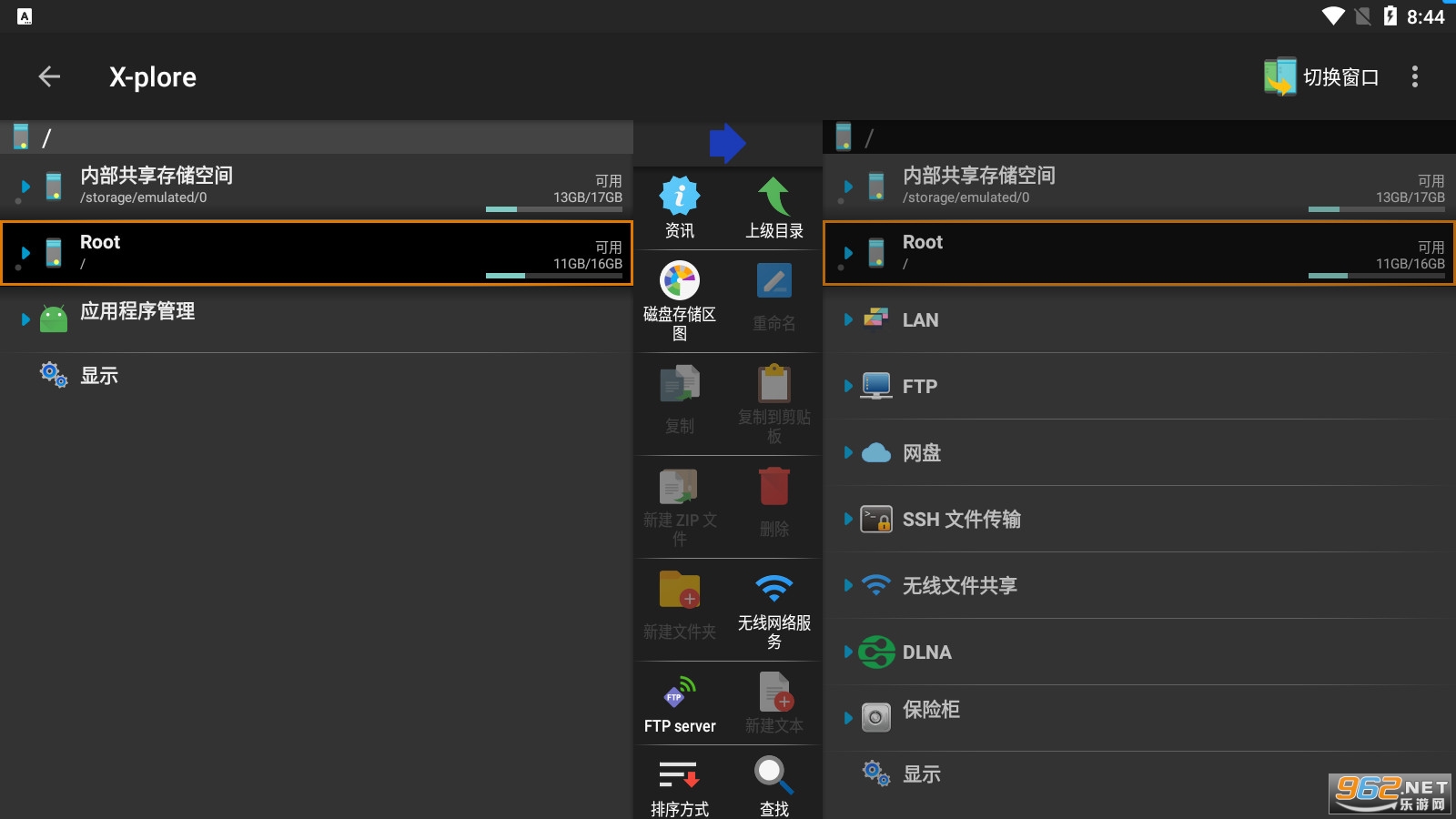
Task: Select right pane Root label
Action: tap(923, 242)
